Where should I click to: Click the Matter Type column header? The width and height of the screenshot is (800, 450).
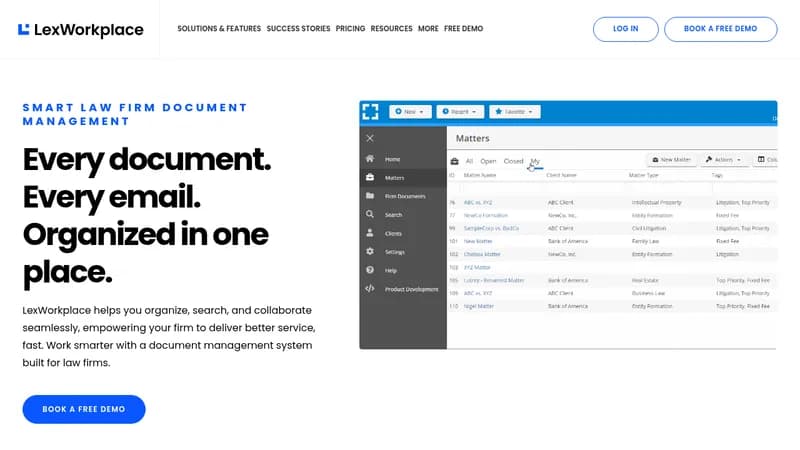pyautogui.click(x=643, y=175)
